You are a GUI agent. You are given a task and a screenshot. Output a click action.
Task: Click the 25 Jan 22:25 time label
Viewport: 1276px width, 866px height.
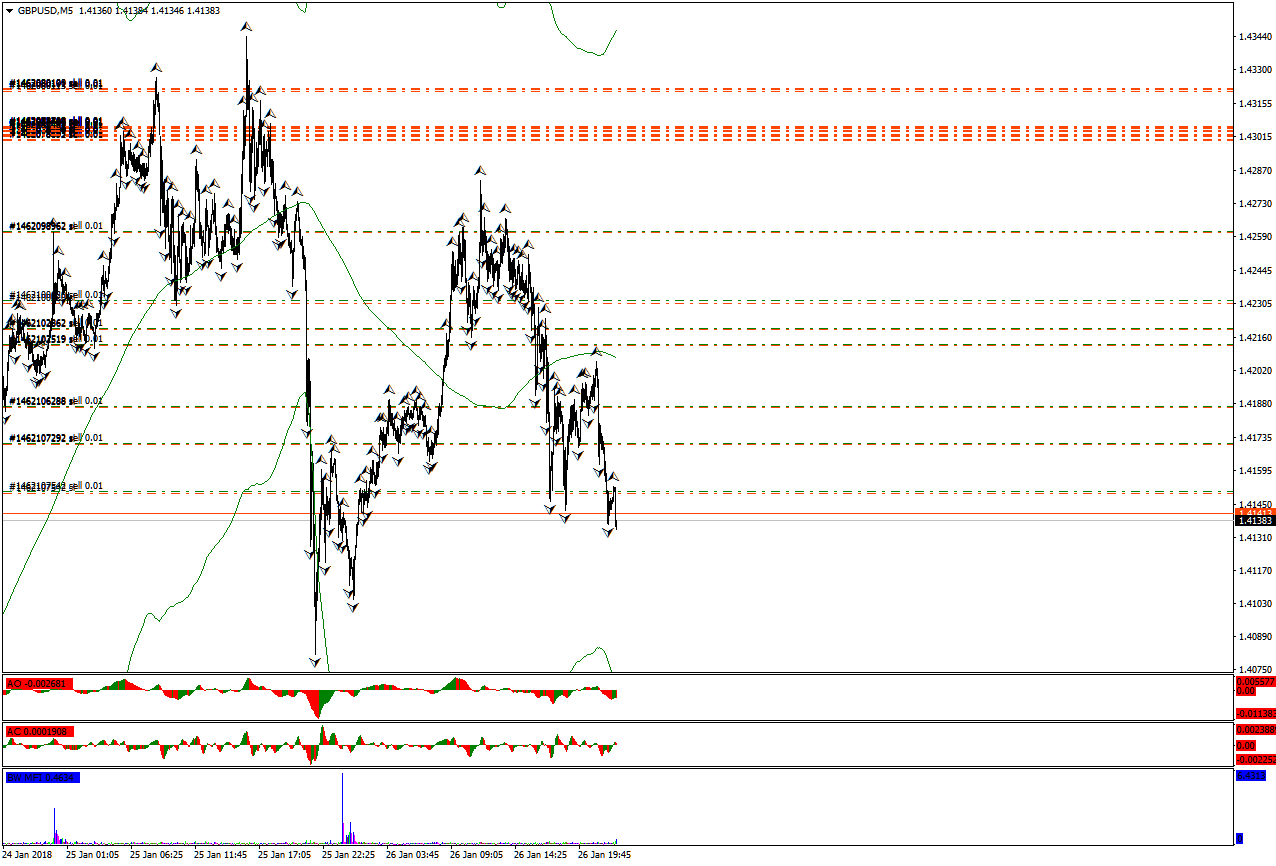tap(348, 855)
